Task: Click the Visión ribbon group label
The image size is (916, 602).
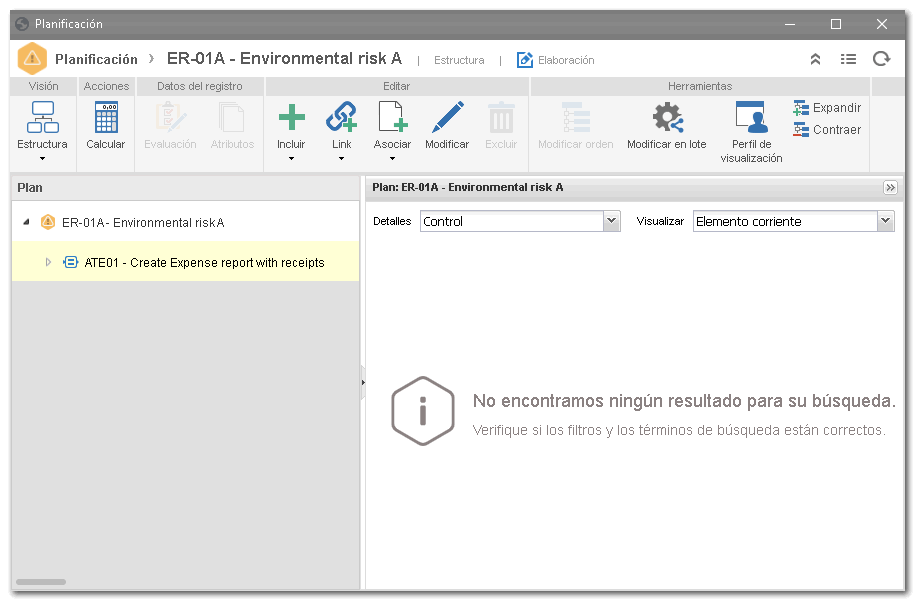Action: pyautogui.click(x=44, y=87)
